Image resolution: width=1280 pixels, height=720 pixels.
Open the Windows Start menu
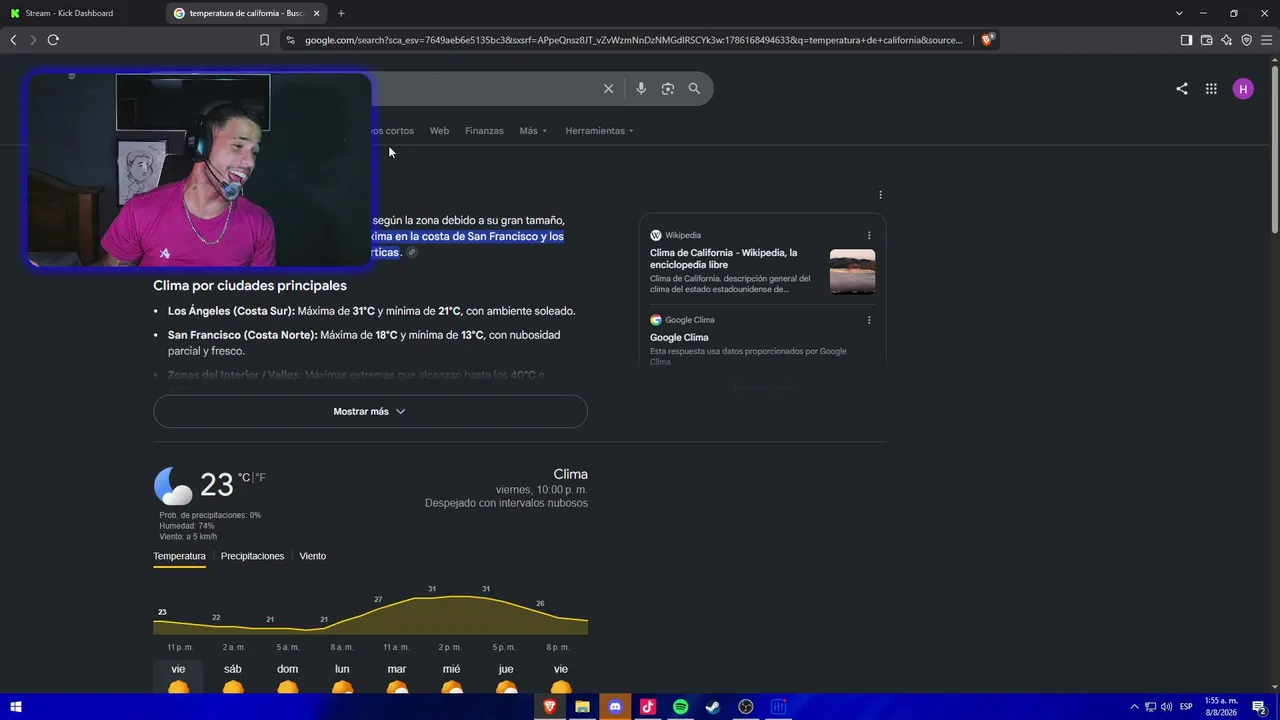click(16, 707)
